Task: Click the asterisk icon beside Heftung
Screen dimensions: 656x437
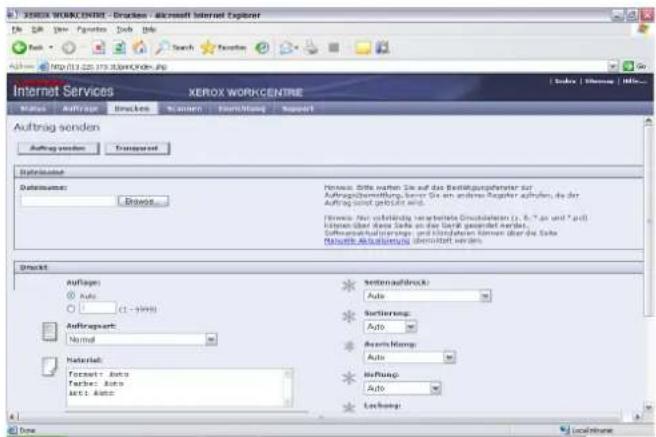Action: click(348, 378)
